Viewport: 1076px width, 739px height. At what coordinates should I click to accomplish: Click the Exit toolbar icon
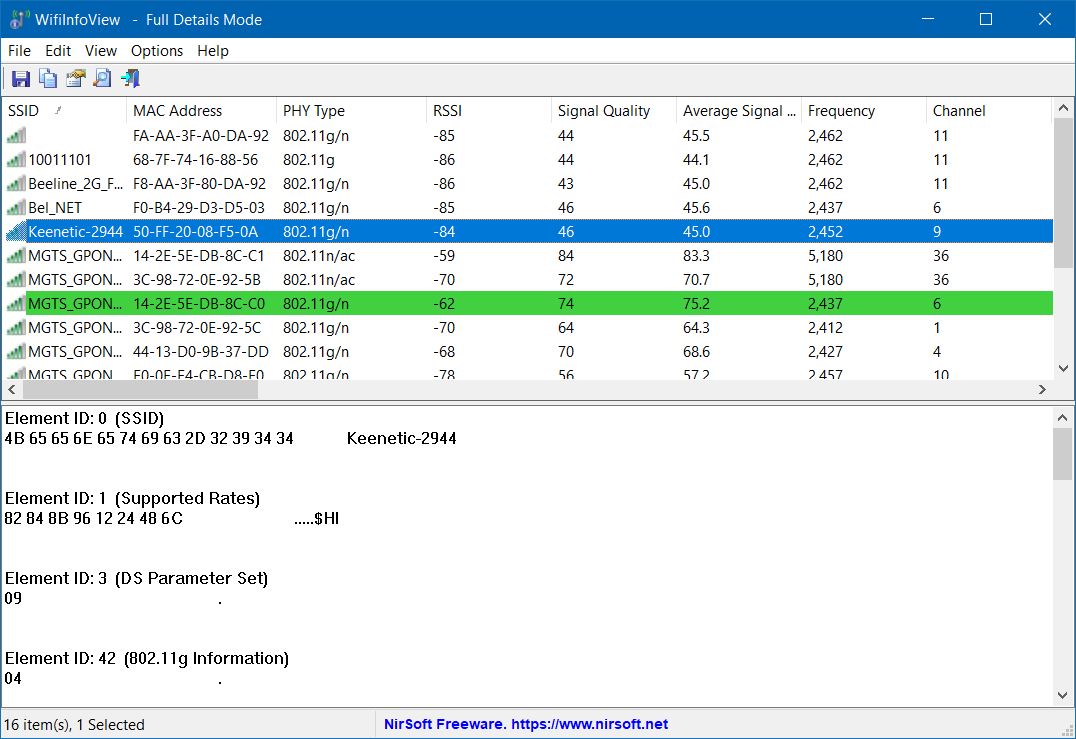click(130, 79)
